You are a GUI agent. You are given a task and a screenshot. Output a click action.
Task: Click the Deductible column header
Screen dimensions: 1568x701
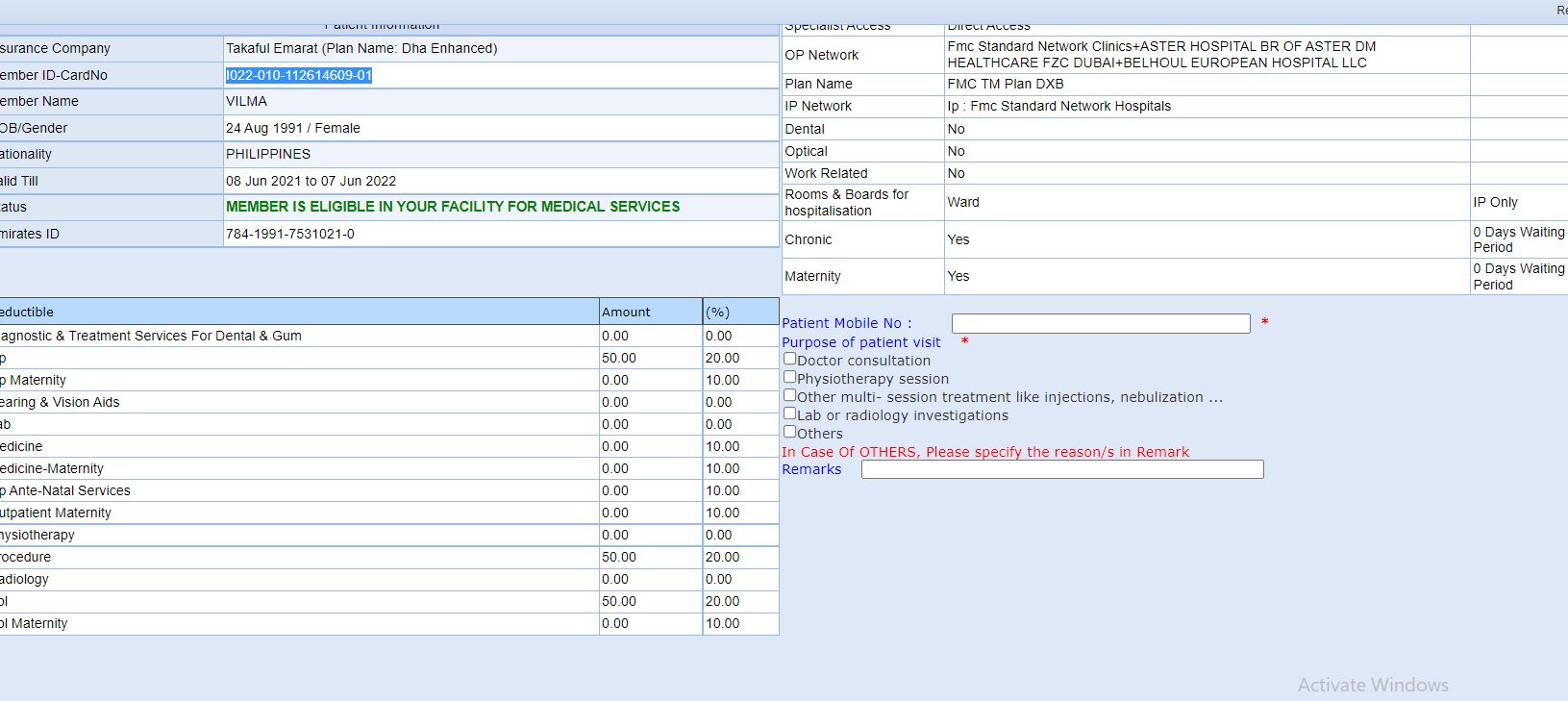click(x=27, y=312)
